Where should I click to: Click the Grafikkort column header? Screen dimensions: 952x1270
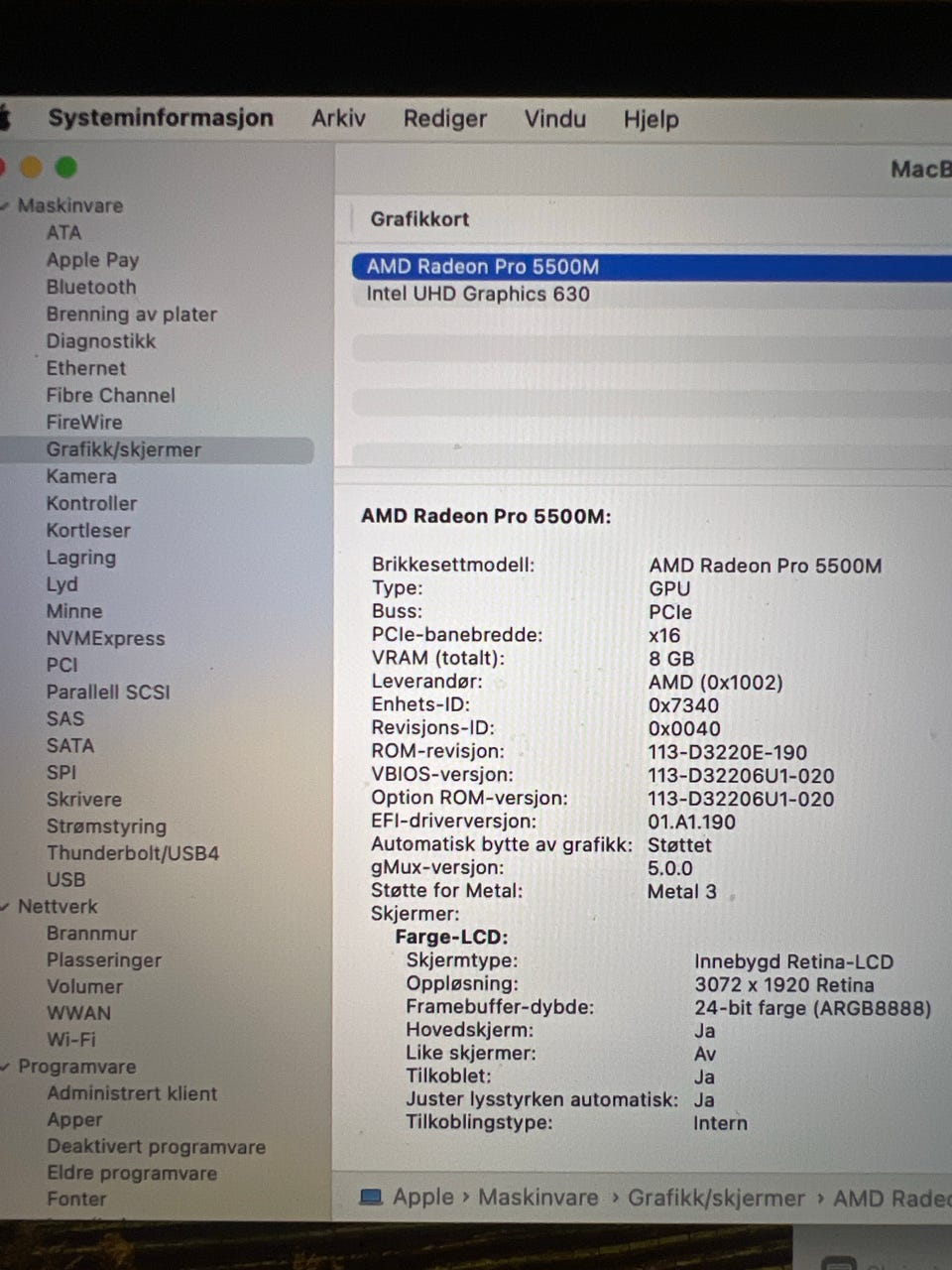[x=419, y=219]
